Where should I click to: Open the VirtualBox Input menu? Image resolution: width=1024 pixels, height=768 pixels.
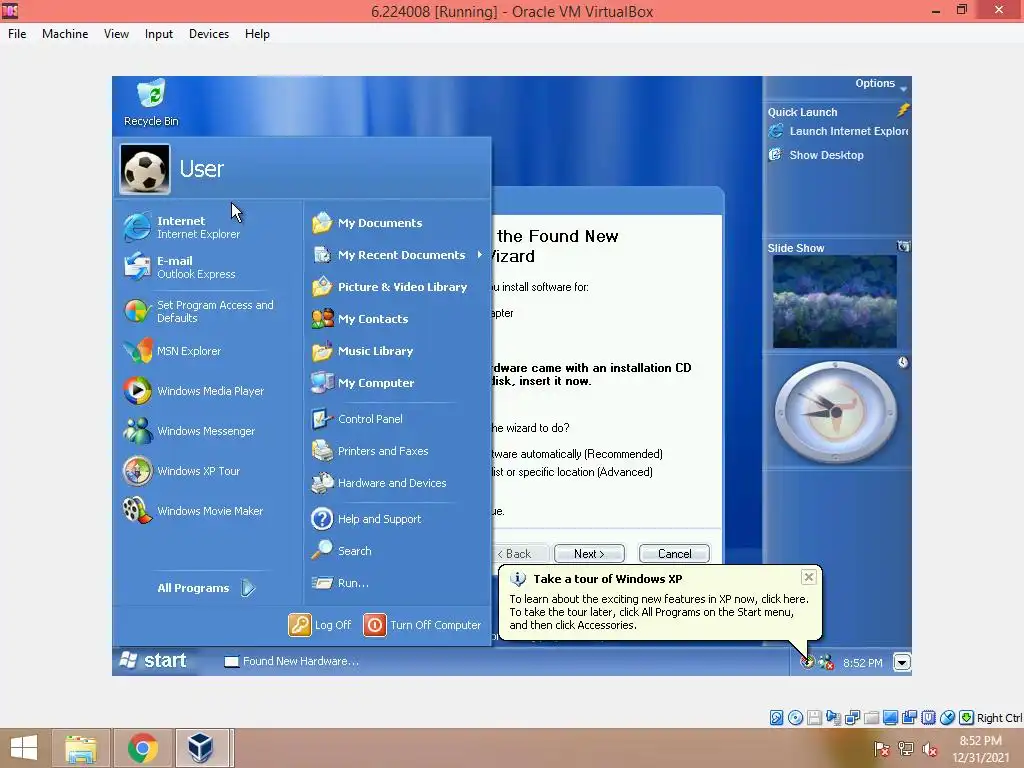(159, 34)
